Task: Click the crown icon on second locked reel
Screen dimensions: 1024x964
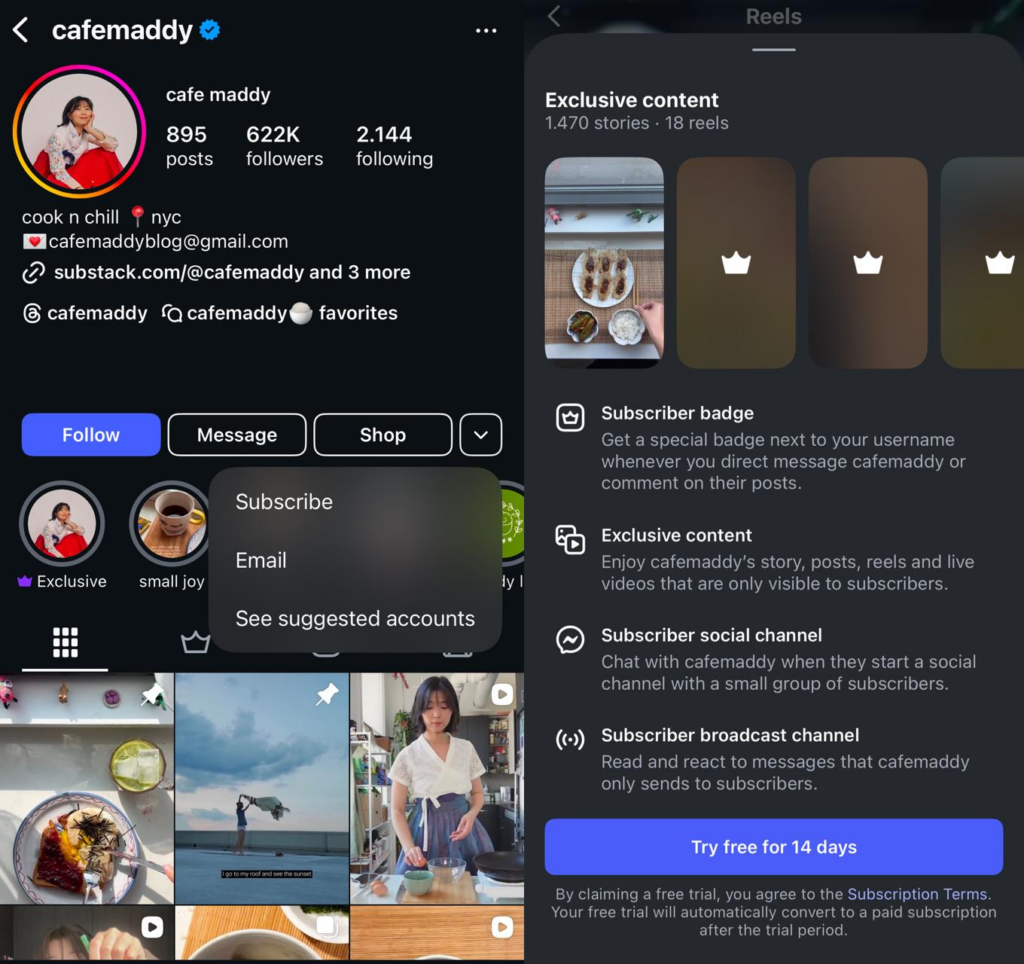Action: coord(736,263)
